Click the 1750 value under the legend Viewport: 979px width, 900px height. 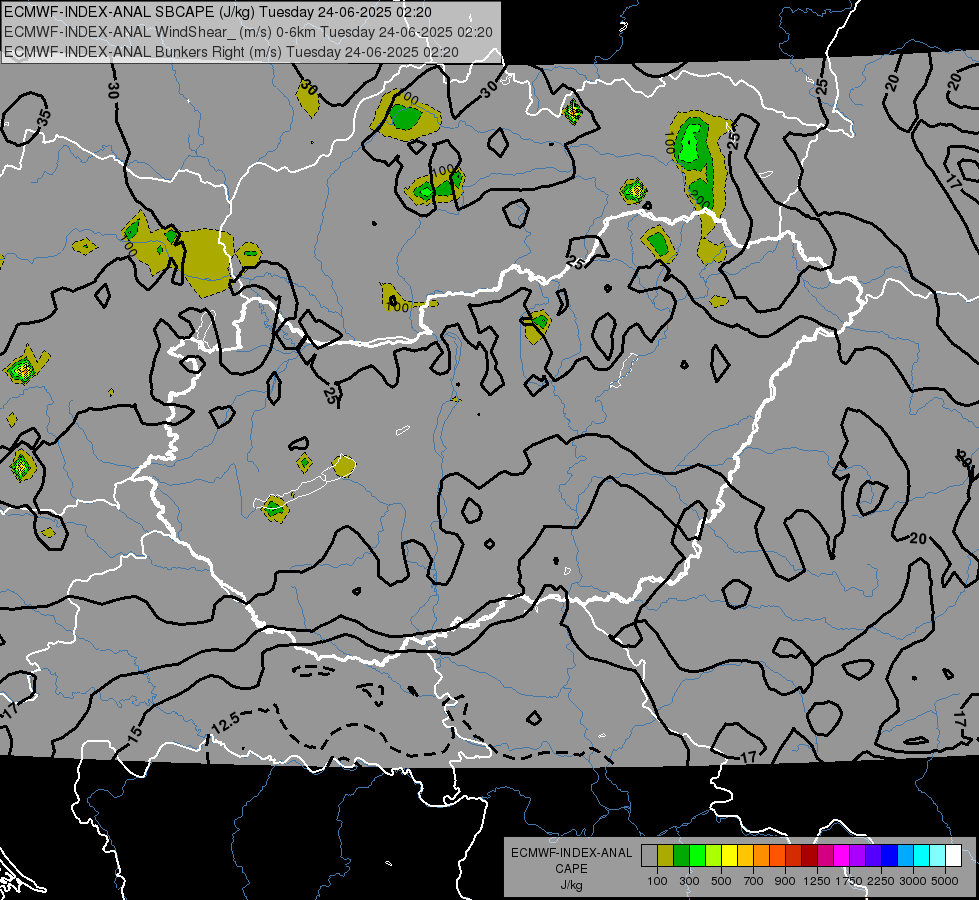pos(850,881)
